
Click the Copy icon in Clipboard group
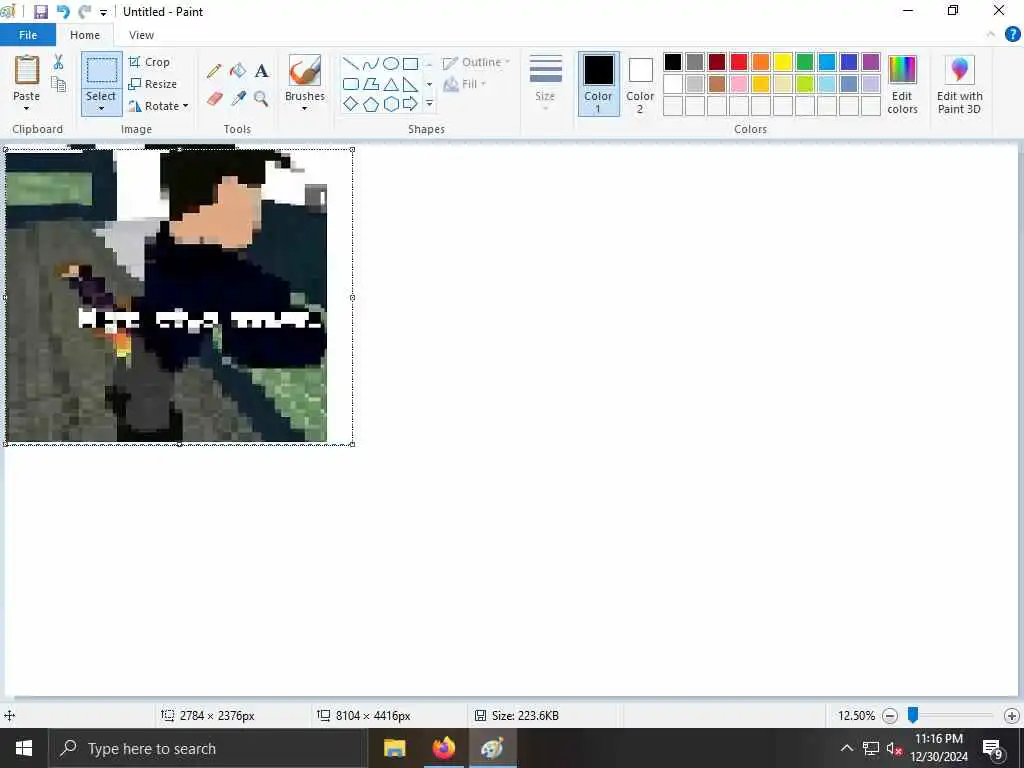point(58,84)
